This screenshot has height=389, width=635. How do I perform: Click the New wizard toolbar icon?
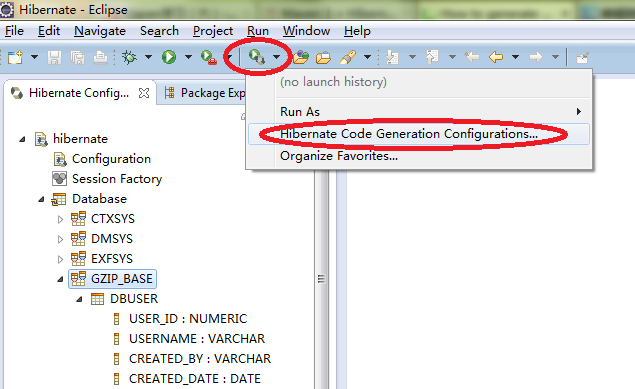pyautogui.click(x=16, y=57)
